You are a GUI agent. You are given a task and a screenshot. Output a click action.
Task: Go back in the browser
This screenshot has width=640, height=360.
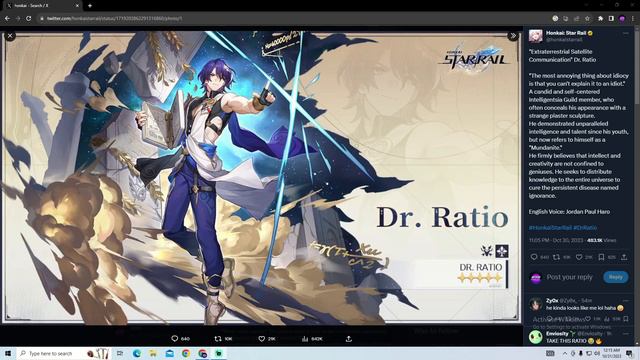(7, 18)
